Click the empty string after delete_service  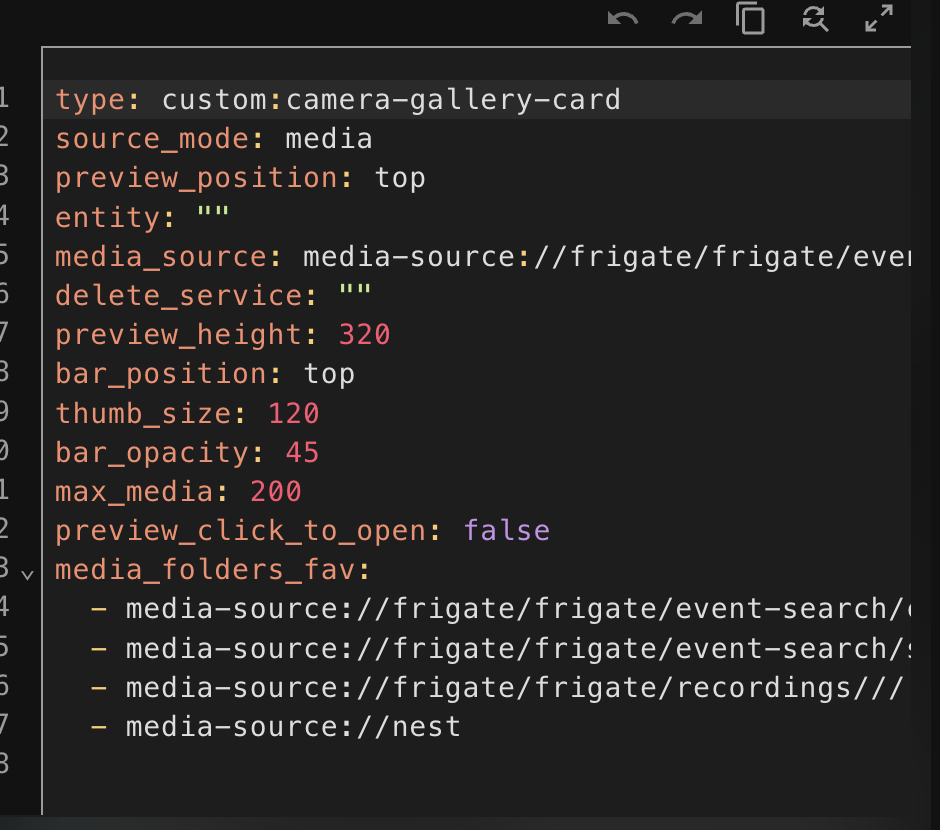(355, 295)
